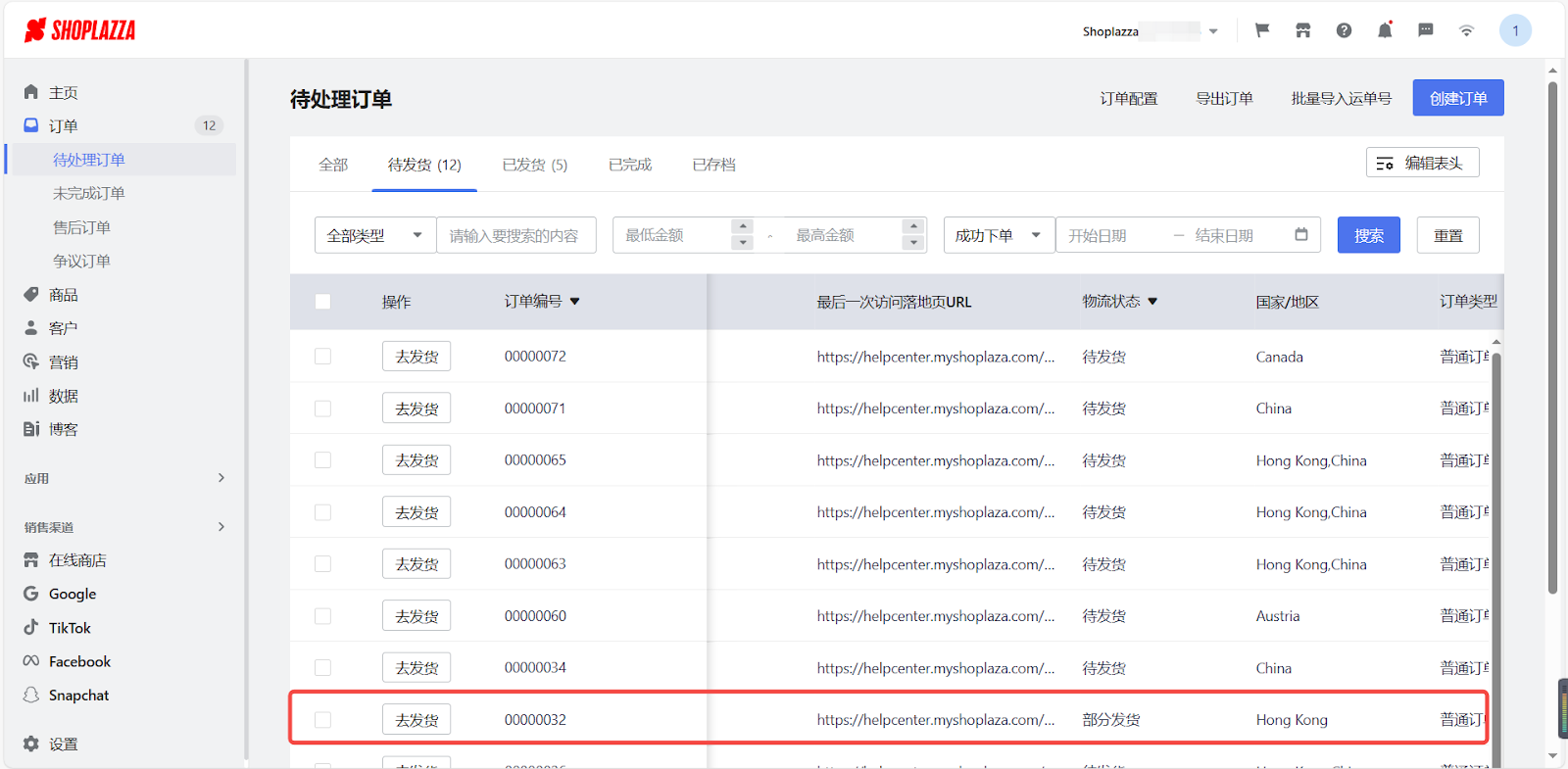Expand the 销售渠道 section chevron
1568x769 pixels.
pyautogui.click(x=221, y=527)
